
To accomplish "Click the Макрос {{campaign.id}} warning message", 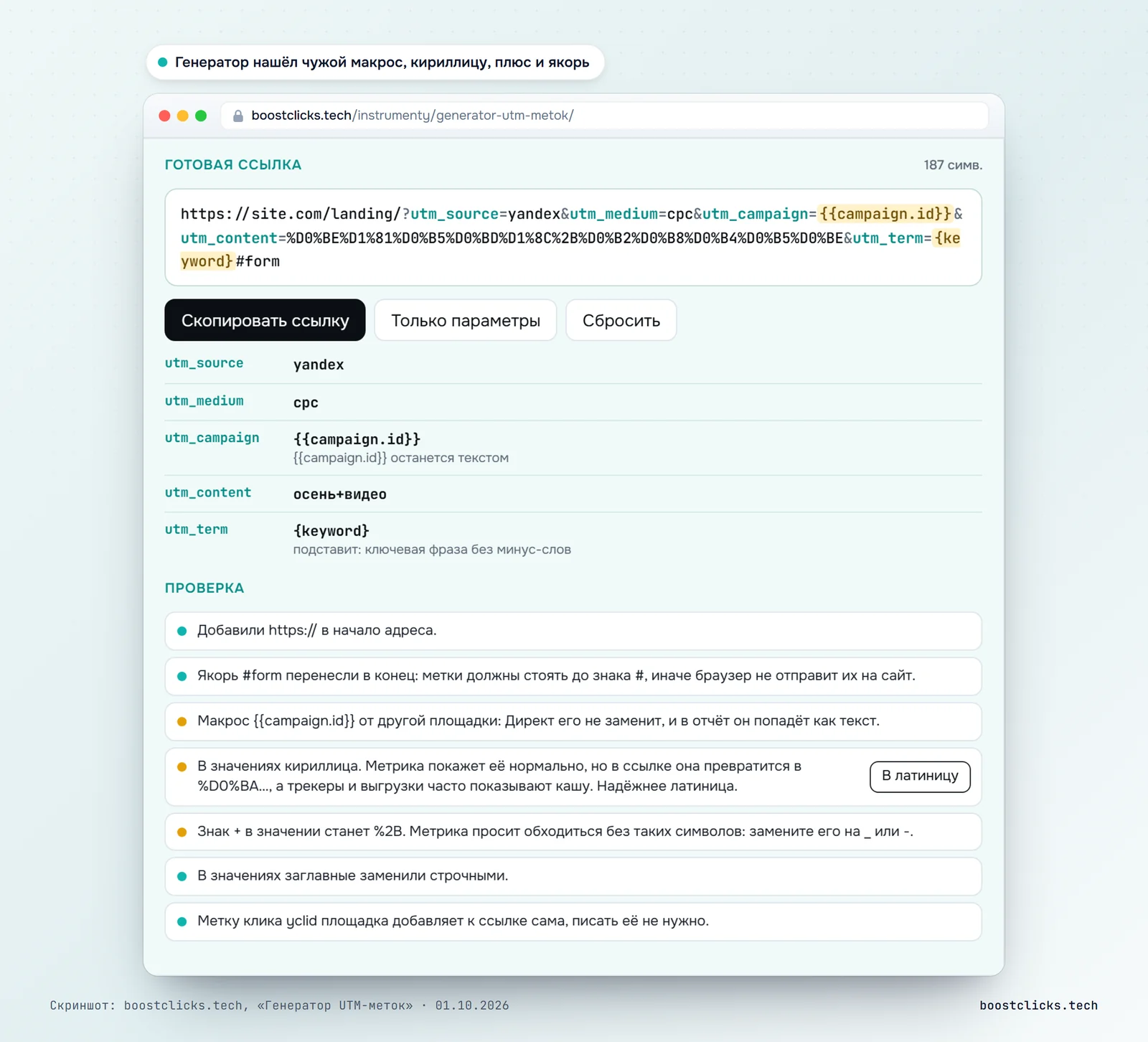I will coord(573,721).
